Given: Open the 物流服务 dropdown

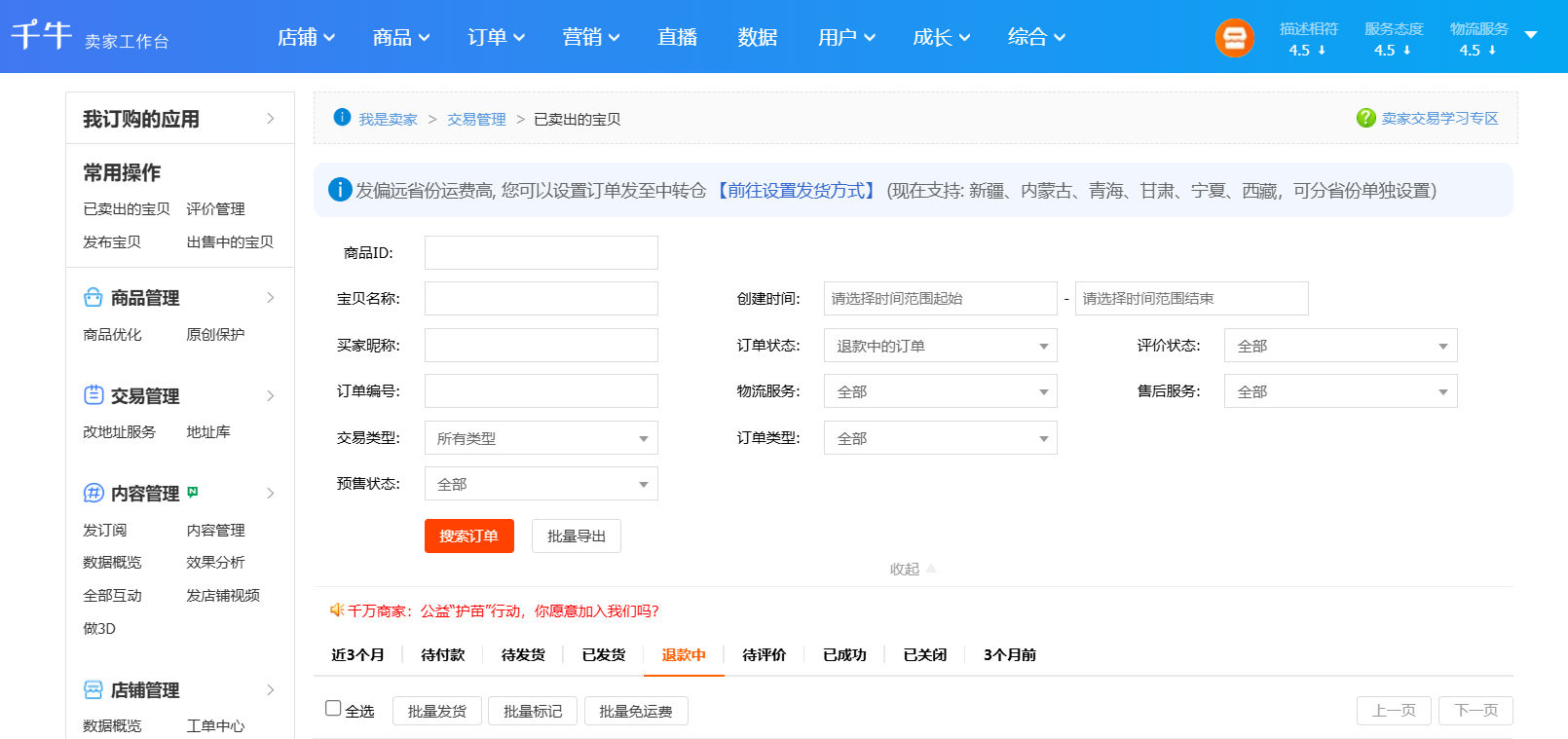Looking at the screenshot, I should [940, 391].
